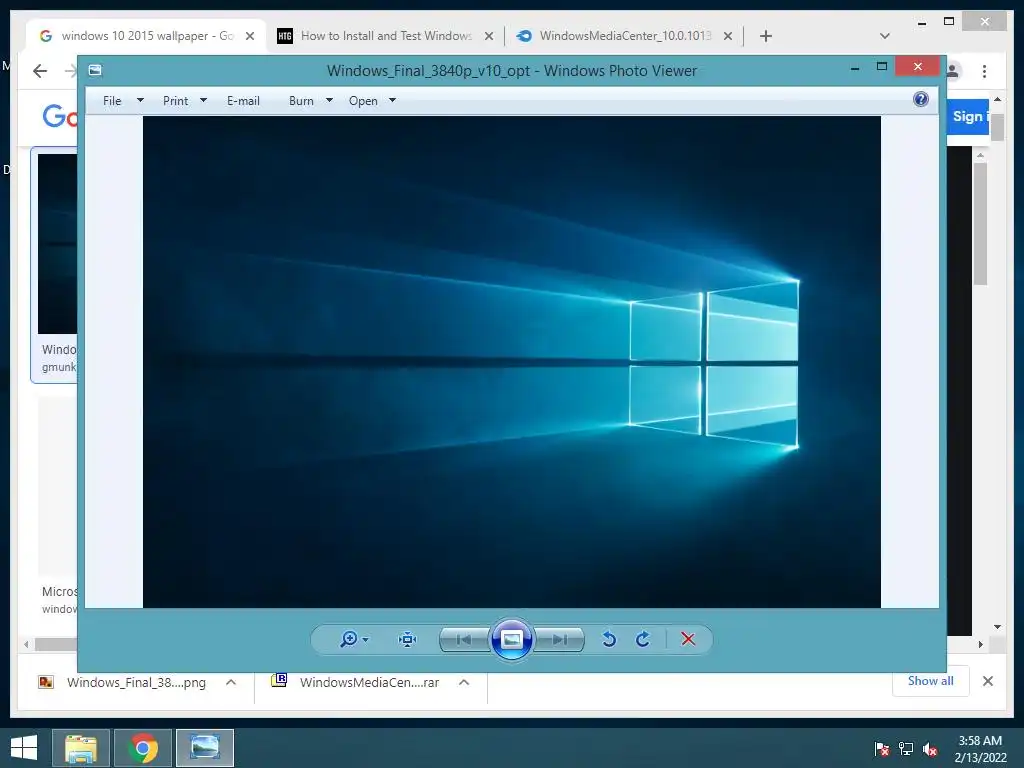Close the How to Install tab
Screen dimensions: 1024x768
coord(488,36)
